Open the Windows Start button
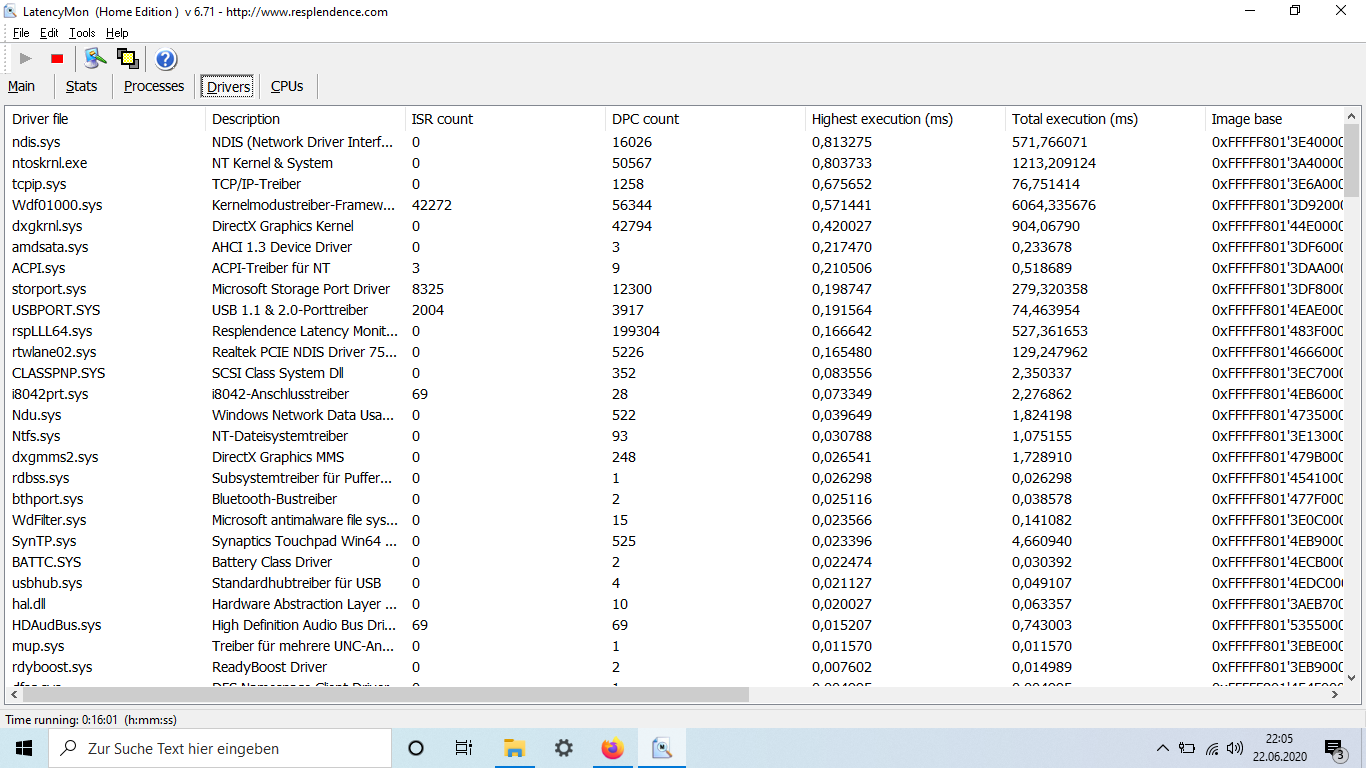Screen dimensions: 1366x768 24,748
